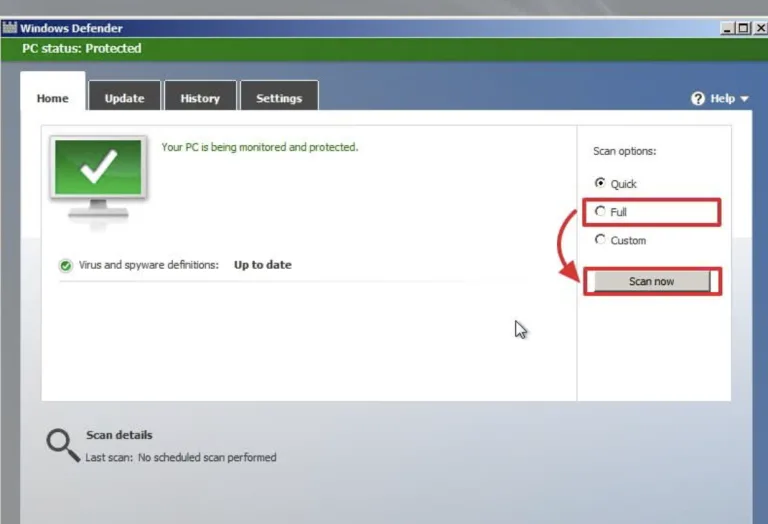This screenshot has height=524, width=768.
Task: Click 'Virus and spyware definitions:' label
Action: pyautogui.click(x=149, y=265)
